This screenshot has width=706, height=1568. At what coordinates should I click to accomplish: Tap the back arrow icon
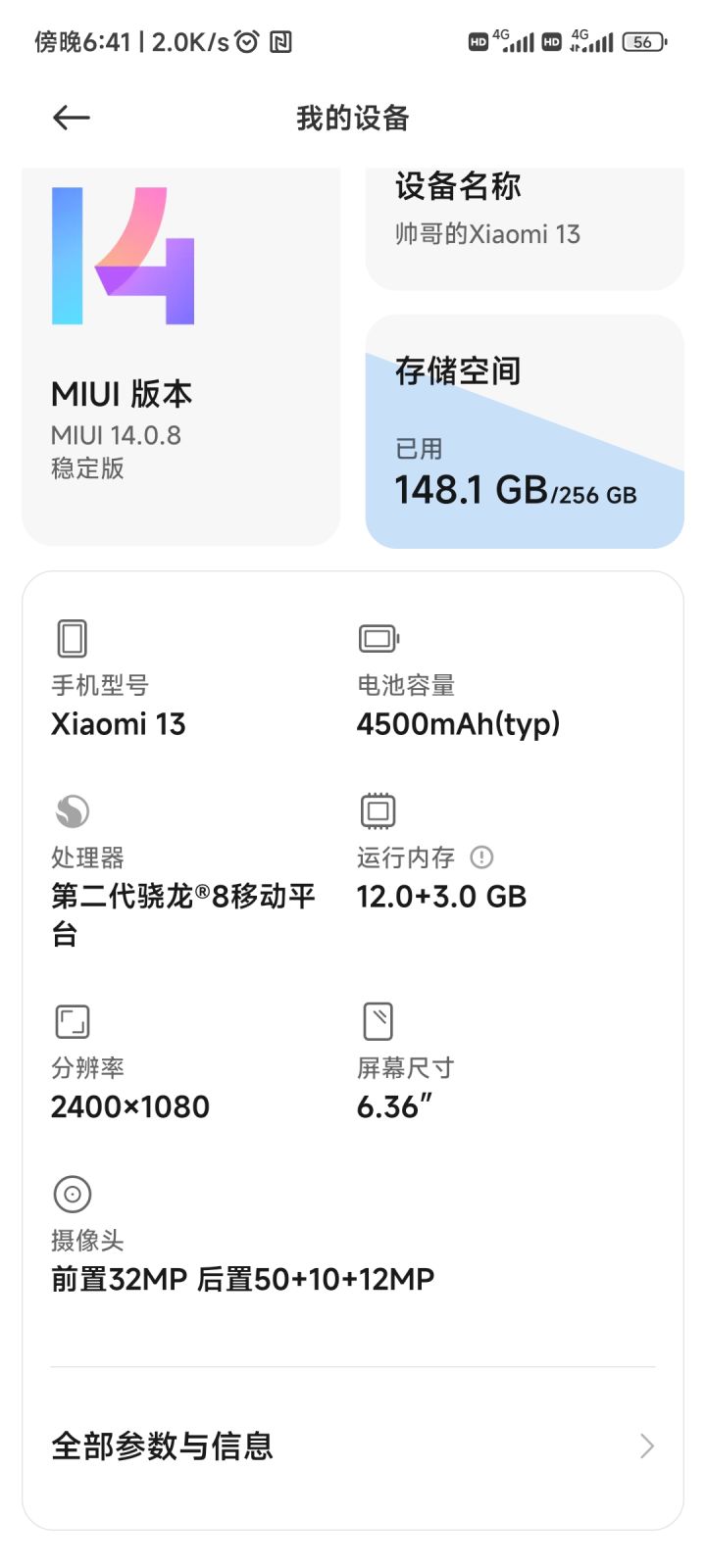(x=72, y=119)
